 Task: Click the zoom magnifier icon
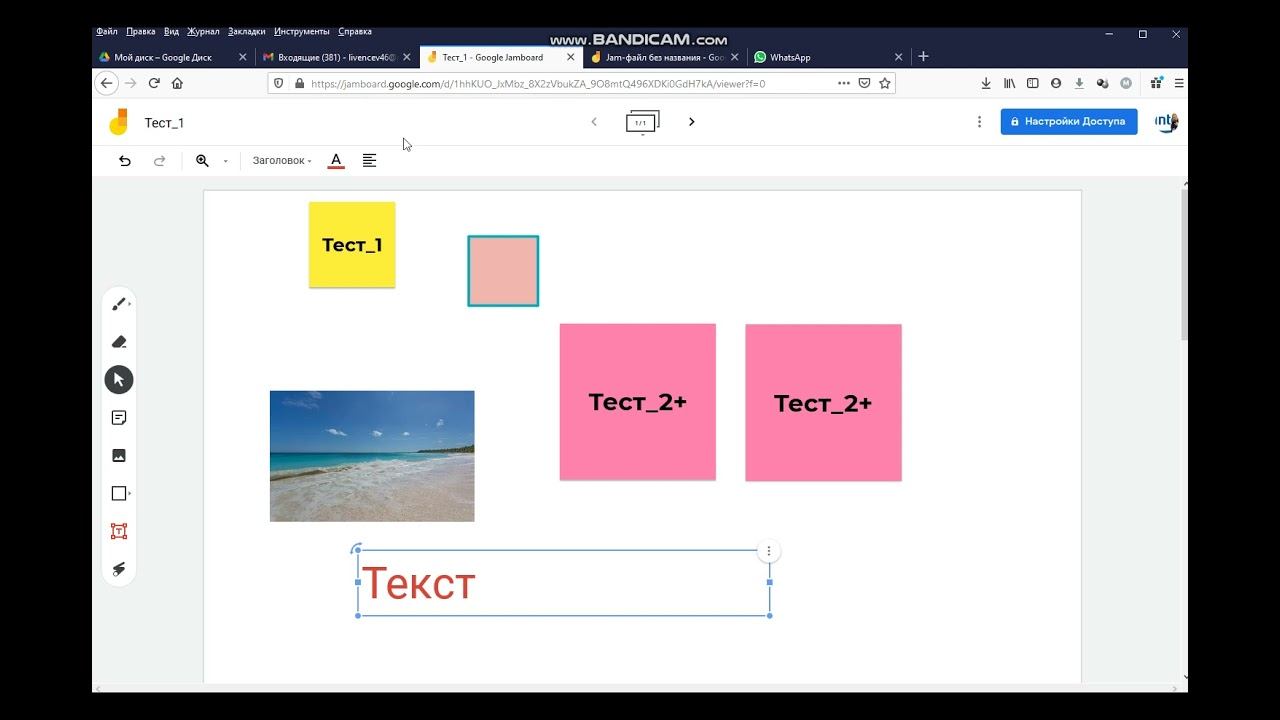tap(202, 161)
